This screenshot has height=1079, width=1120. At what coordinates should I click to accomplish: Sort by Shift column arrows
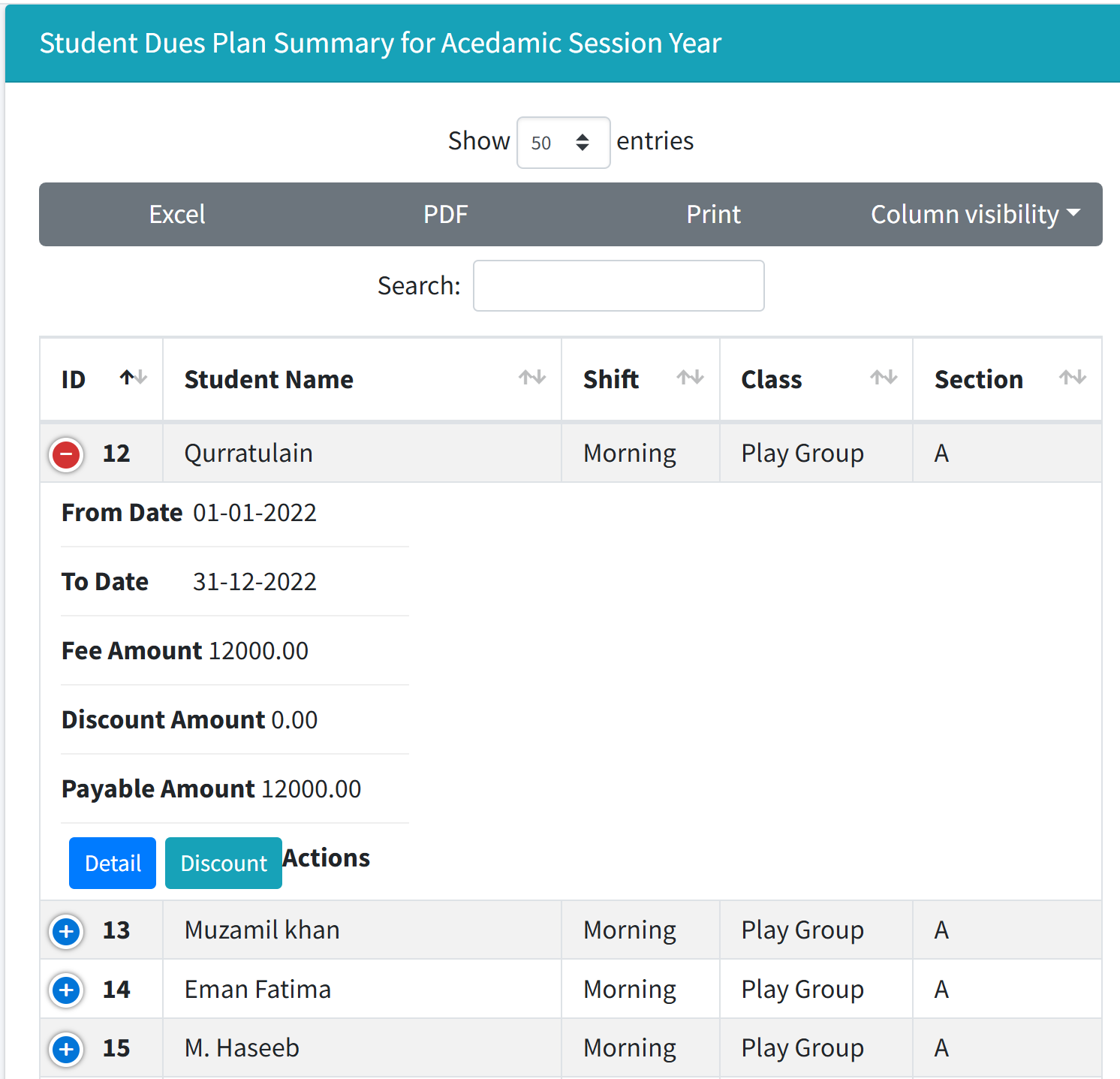coord(691,378)
